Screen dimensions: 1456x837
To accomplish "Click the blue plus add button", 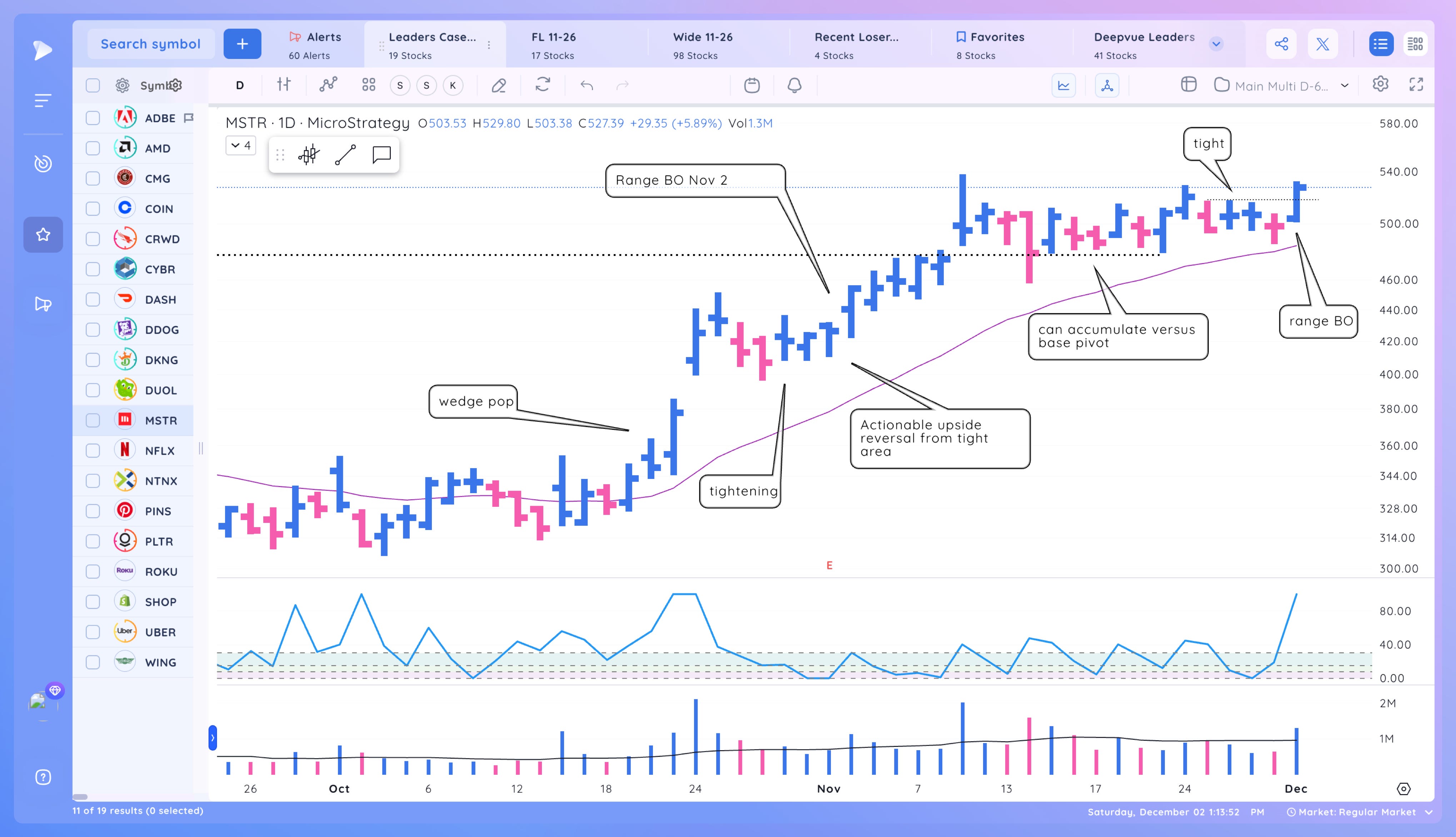I will tap(242, 44).
